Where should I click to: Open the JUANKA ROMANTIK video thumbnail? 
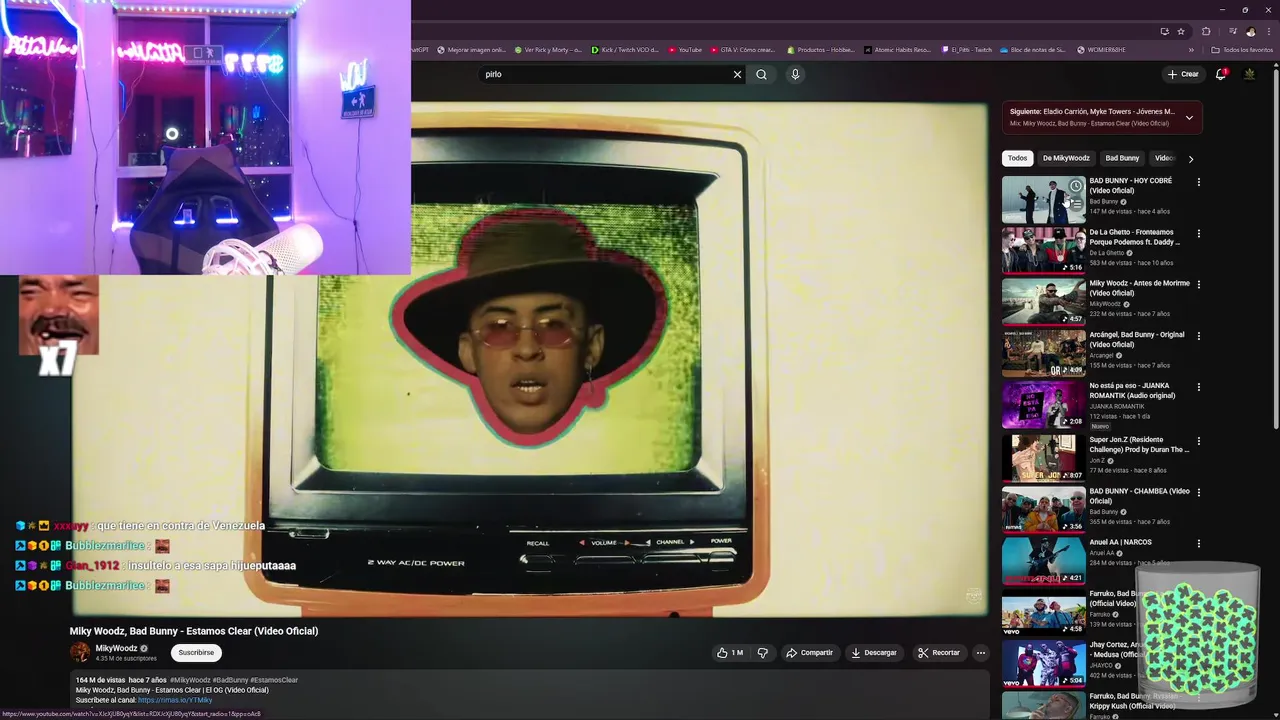[x=1043, y=404]
